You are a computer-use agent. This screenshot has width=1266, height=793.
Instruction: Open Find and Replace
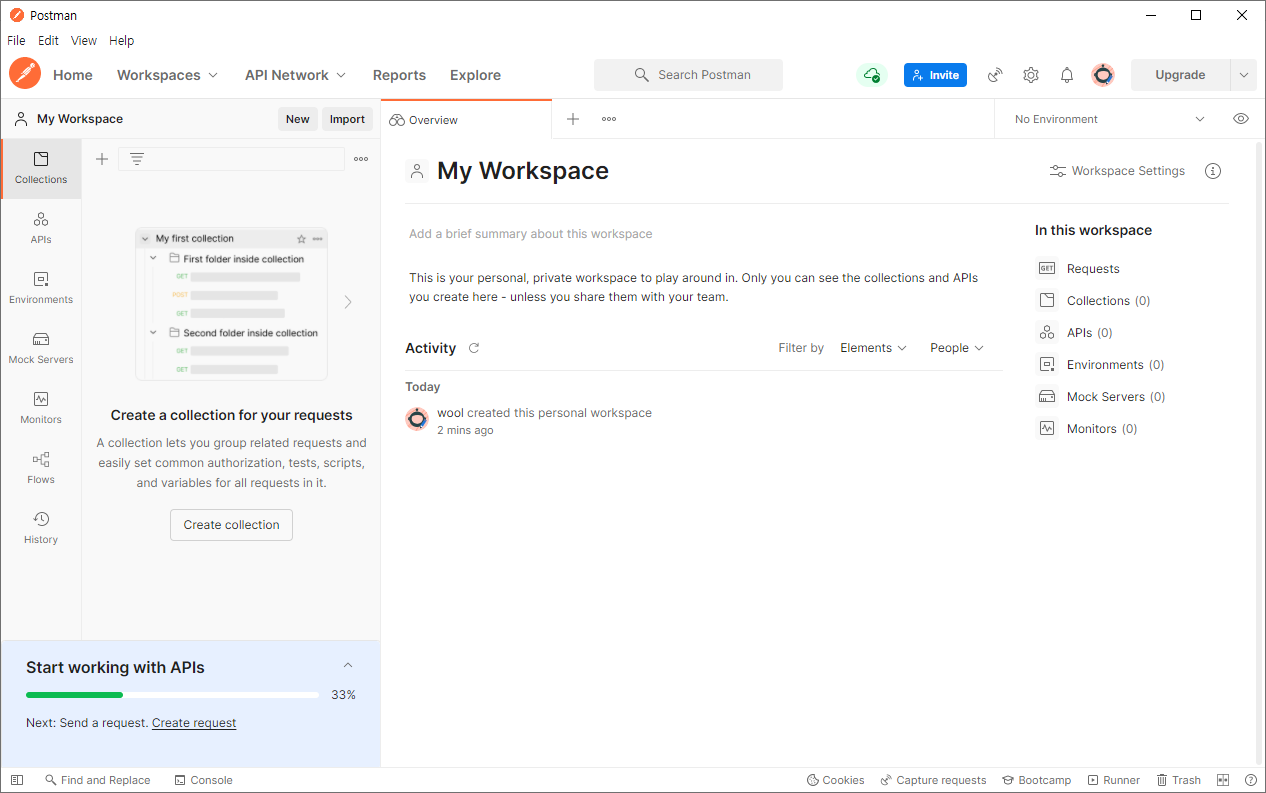click(97, 780)
